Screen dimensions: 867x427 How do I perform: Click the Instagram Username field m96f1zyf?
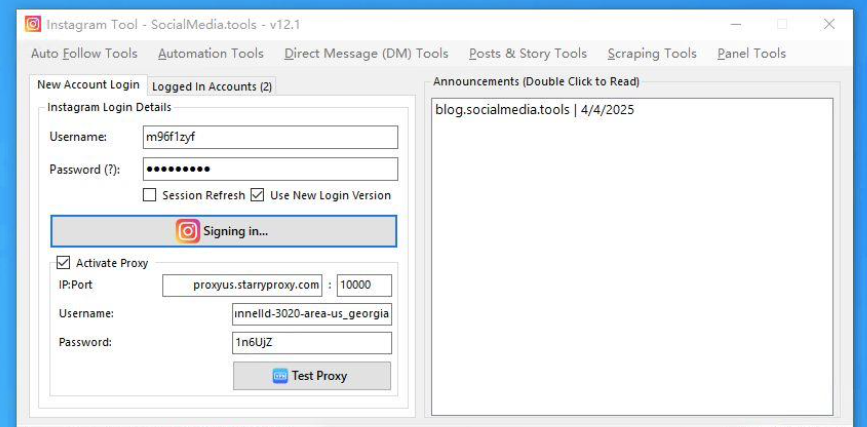270,137
